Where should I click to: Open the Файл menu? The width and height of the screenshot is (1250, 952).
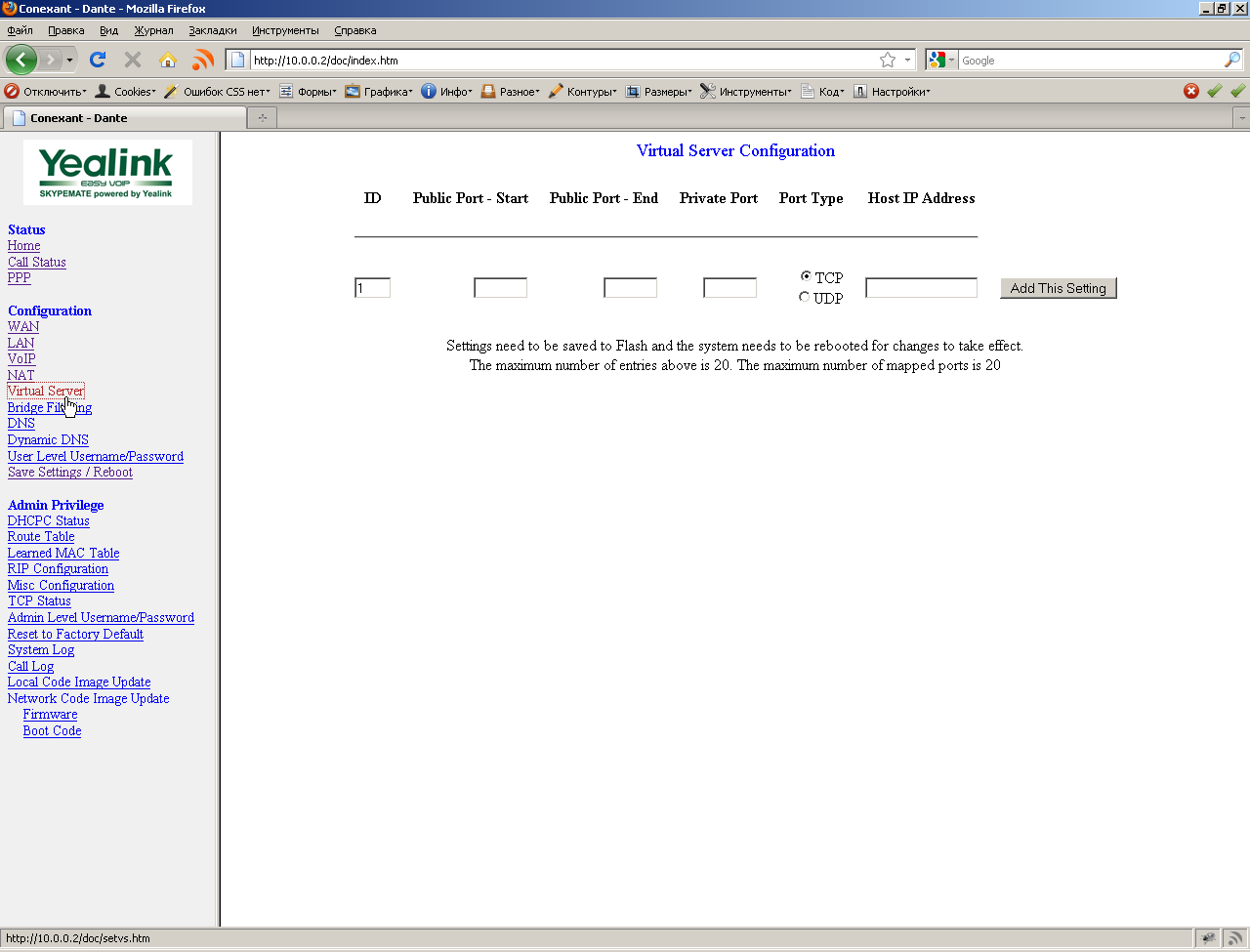pos(20,30)
